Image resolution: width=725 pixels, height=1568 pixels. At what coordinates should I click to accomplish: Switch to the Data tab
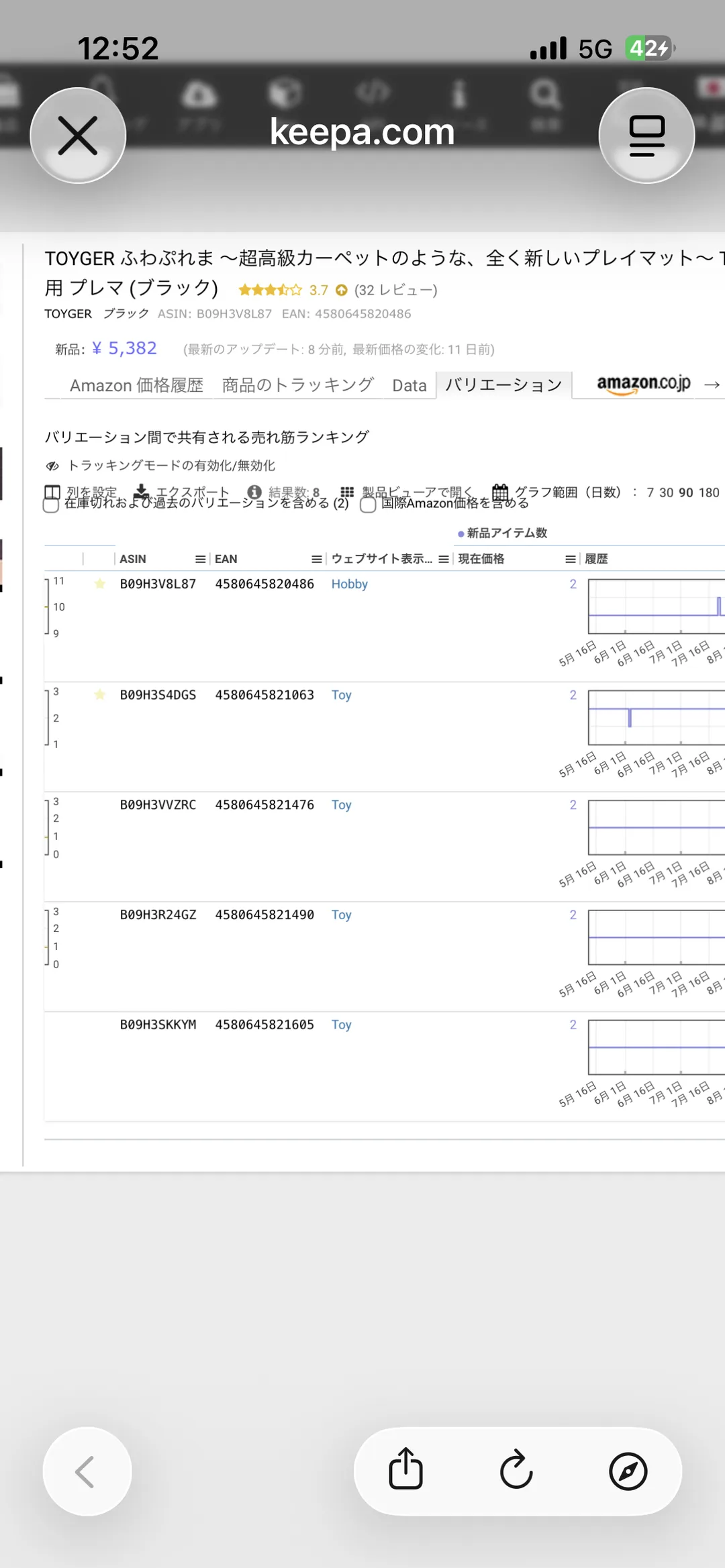[409, 385]
